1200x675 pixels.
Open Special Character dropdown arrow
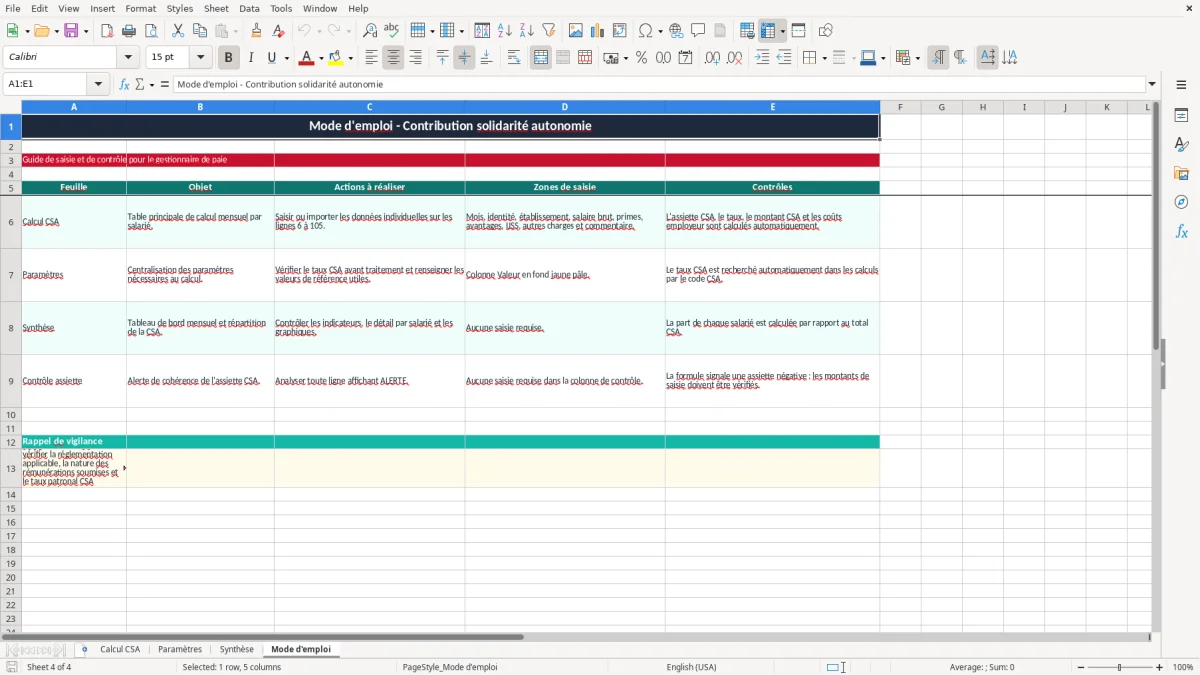coord(659,31)
